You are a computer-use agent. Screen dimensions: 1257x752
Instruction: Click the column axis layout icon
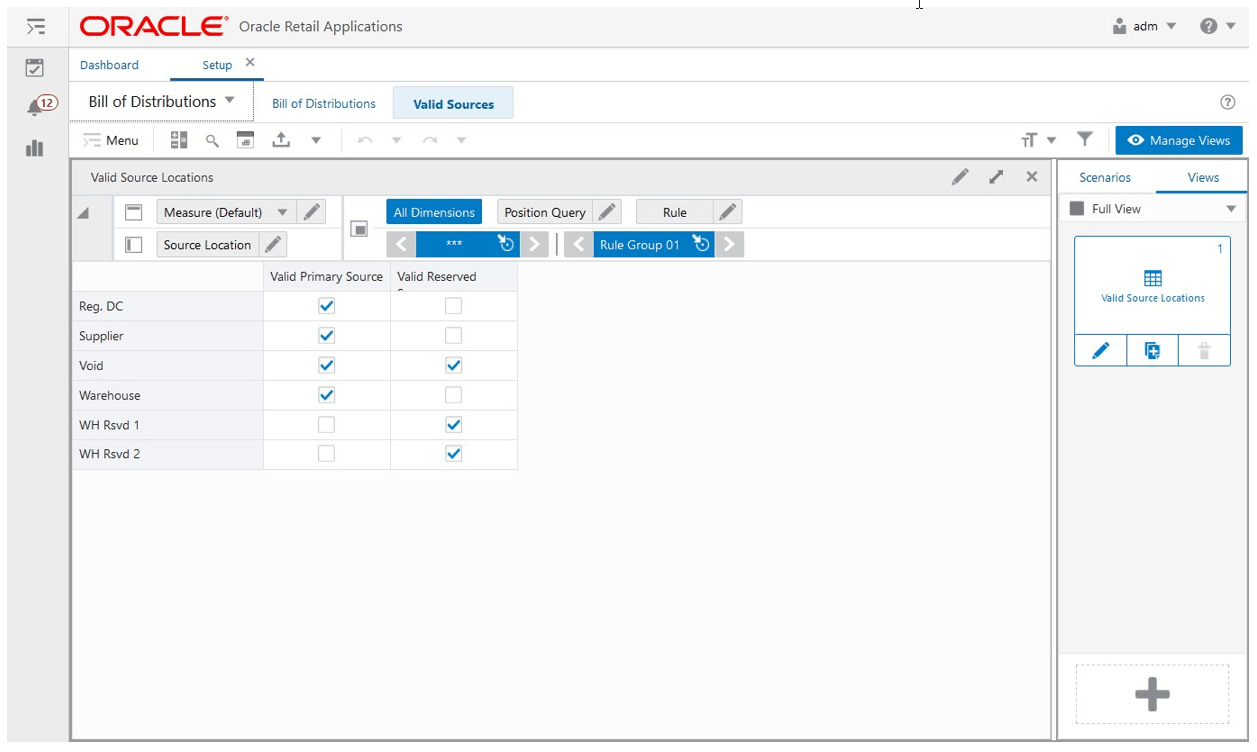(134, 212)
